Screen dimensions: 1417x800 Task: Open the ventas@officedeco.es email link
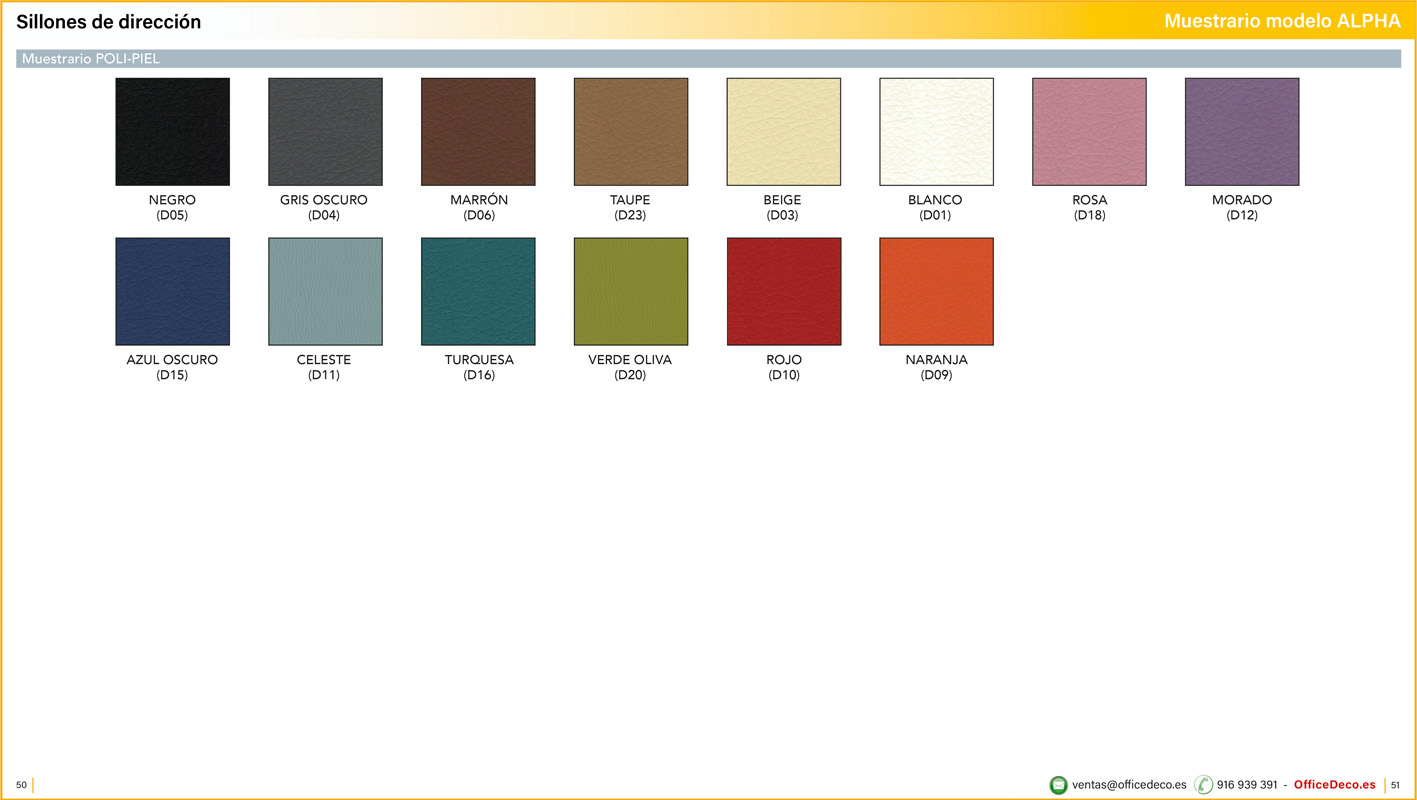tap(1129, 785)
